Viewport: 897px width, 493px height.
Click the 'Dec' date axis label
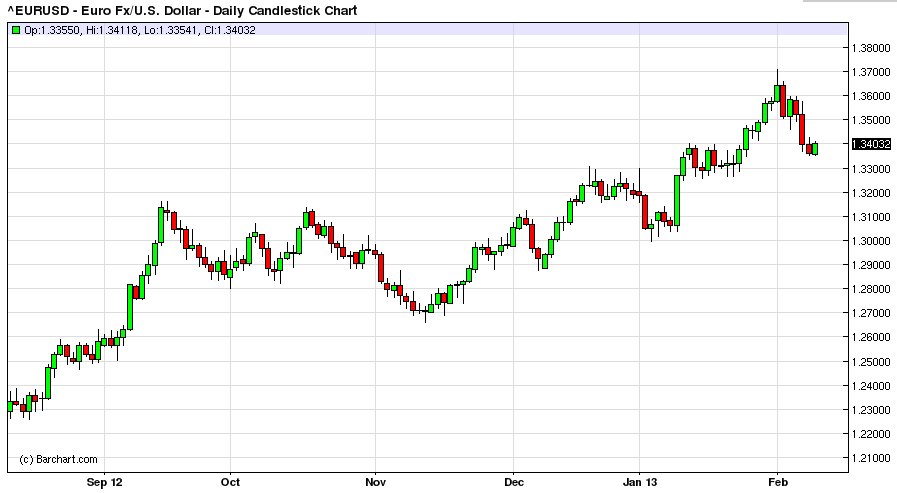[x=514, y=482]
